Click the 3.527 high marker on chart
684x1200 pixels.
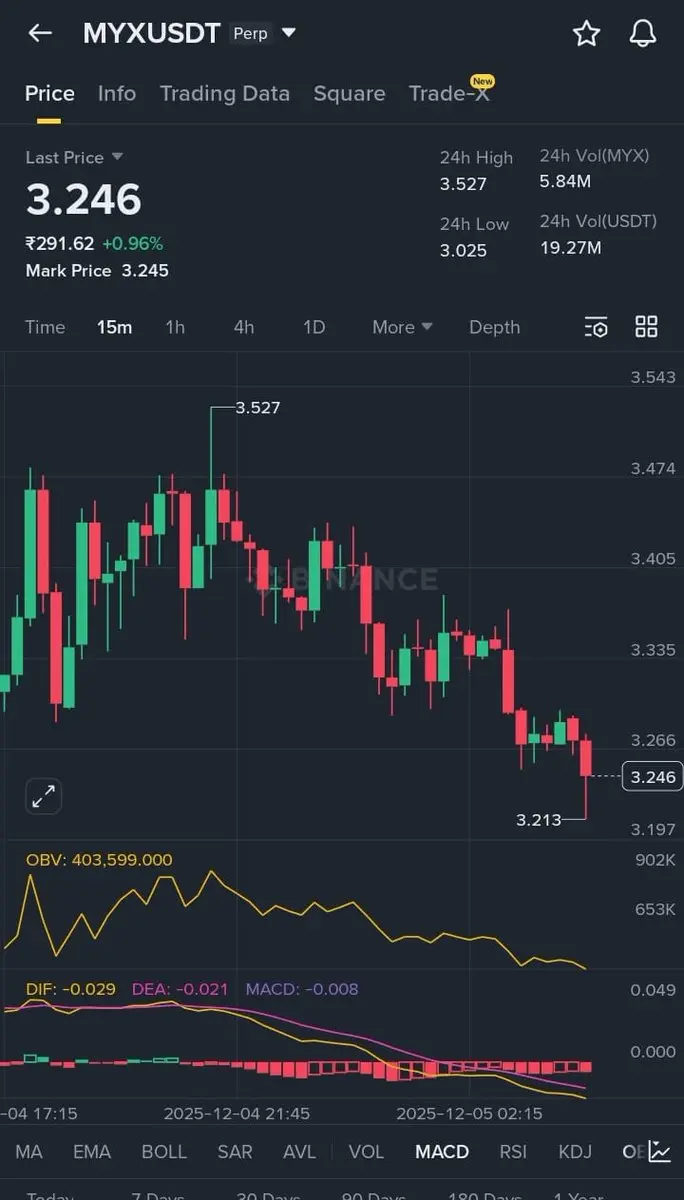point(258,408)
